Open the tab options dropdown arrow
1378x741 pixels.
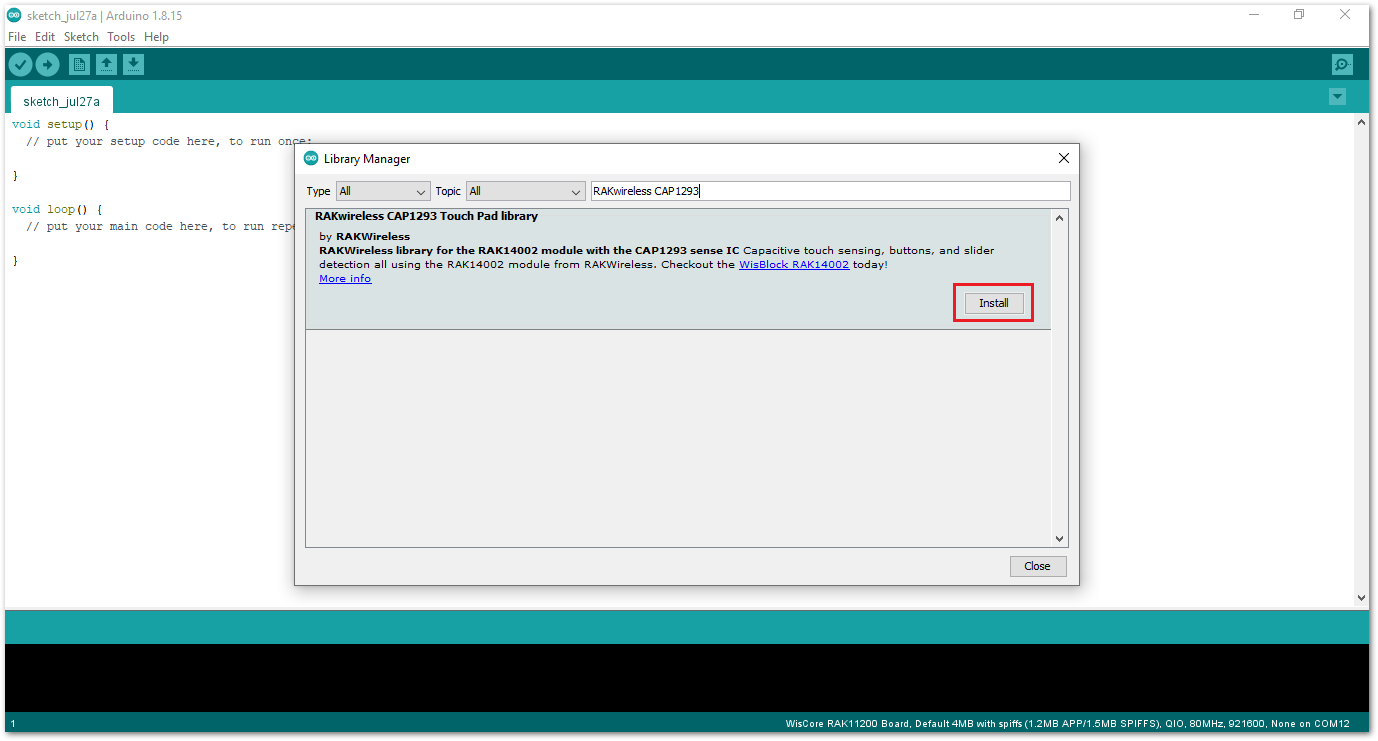pyautogui.click(x=1337, y=96)
